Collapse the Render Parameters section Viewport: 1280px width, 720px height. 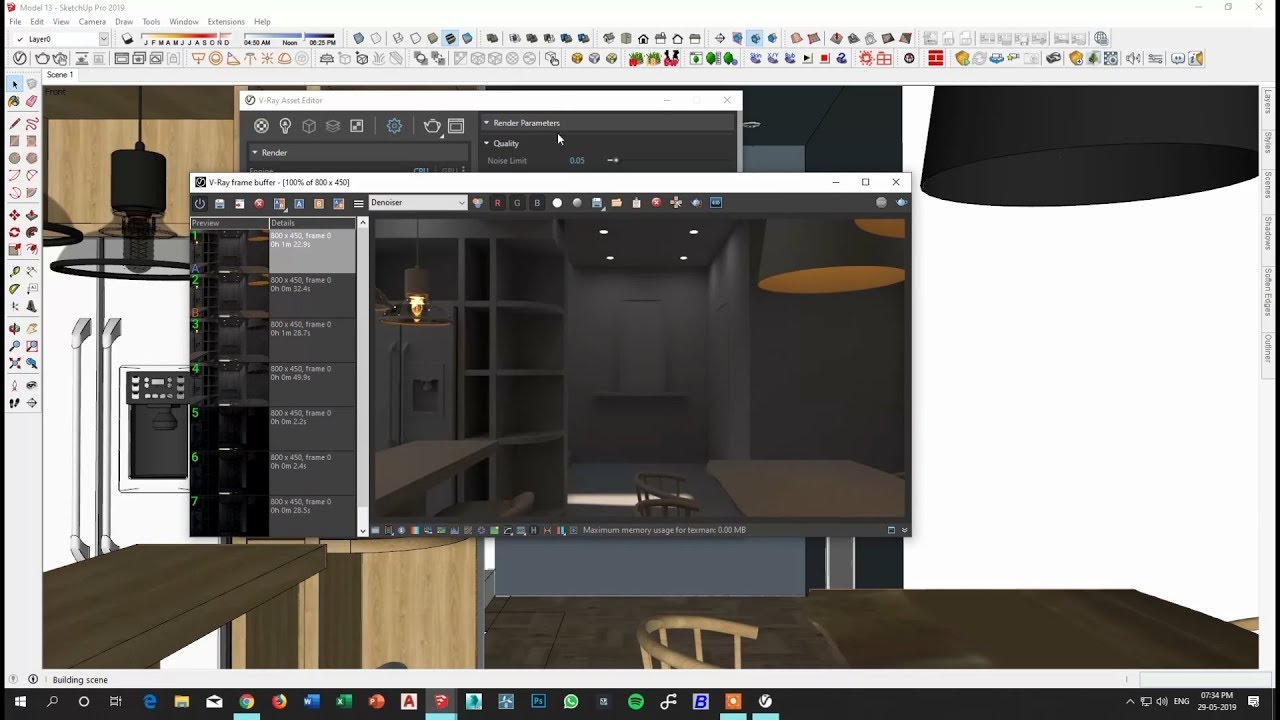pos(486,123)
